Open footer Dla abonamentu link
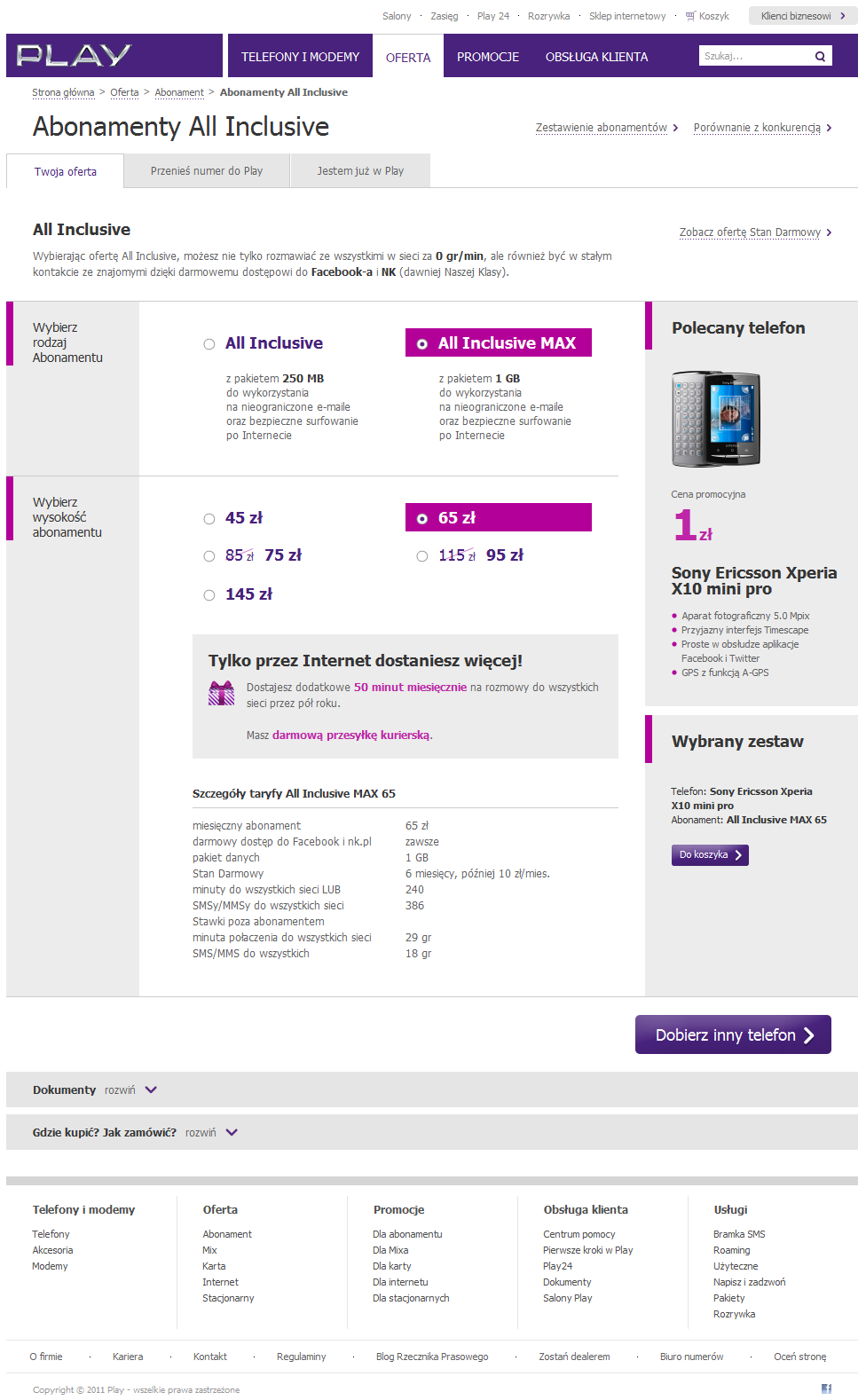Viewport: 866px width, 1400px height. coord(407,1234)
